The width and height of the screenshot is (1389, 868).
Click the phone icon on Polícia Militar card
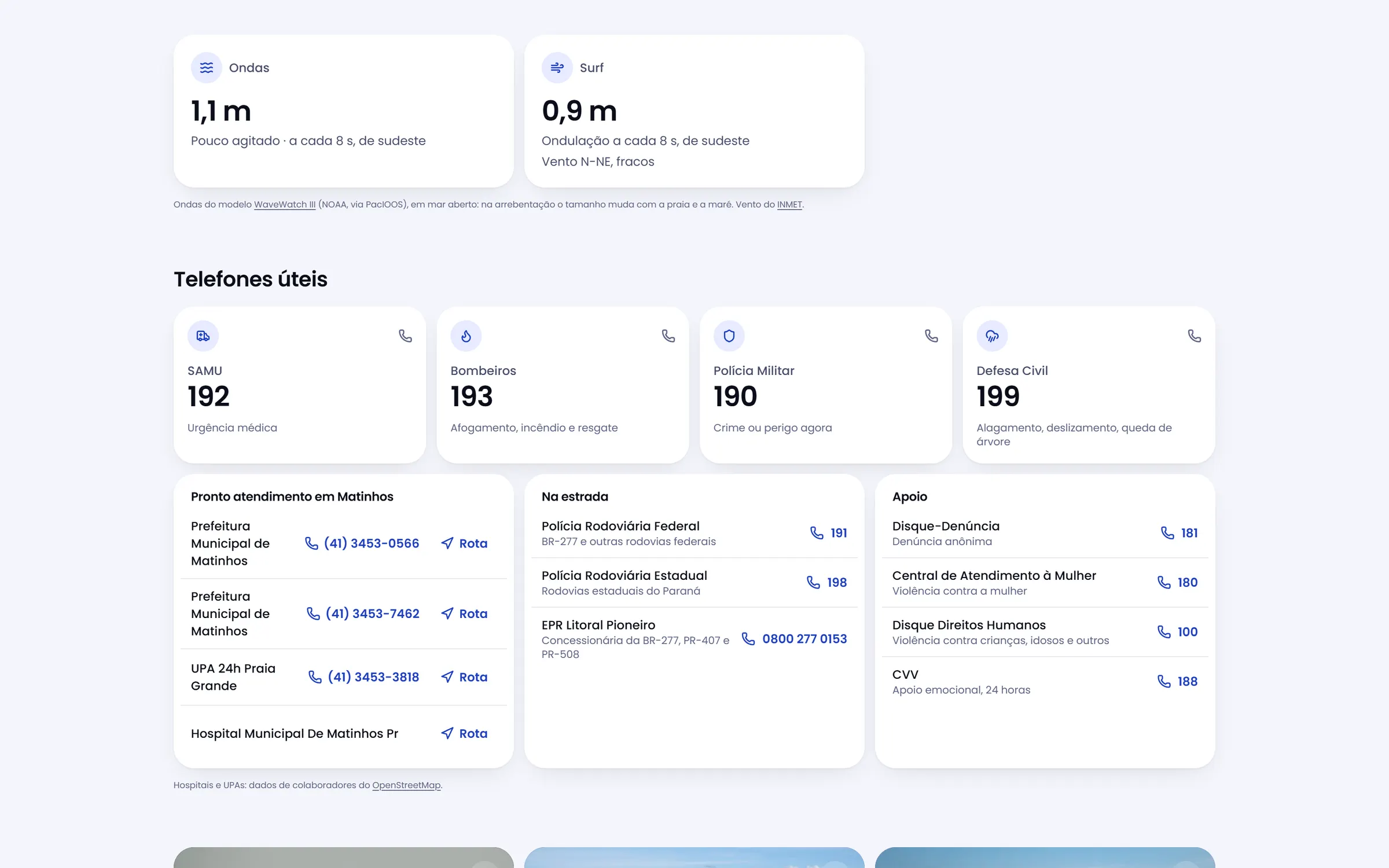pyautogui.click(x=931, y=336)
